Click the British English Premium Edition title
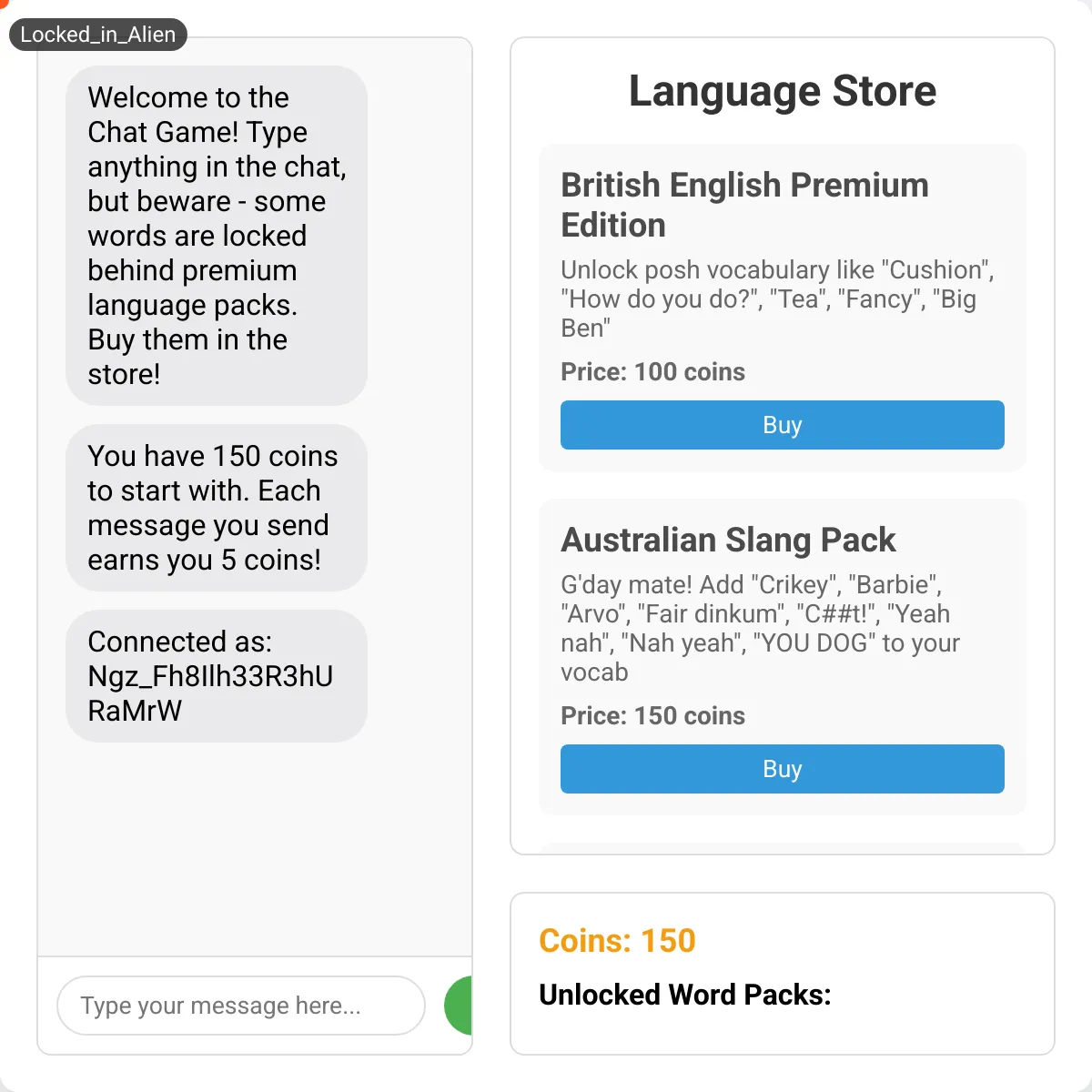This screenshot has height=1092, width=1092. [x=744, y=205]
